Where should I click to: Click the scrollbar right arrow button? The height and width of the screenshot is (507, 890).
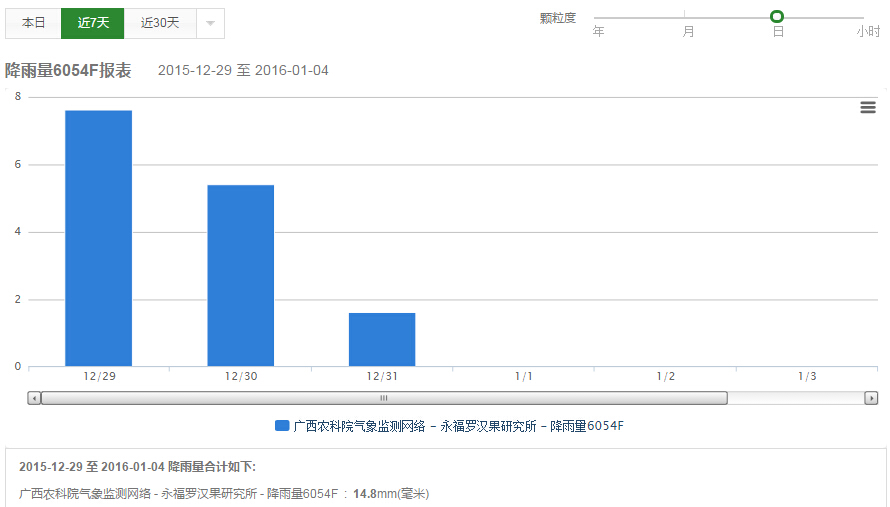click(871, 398)
